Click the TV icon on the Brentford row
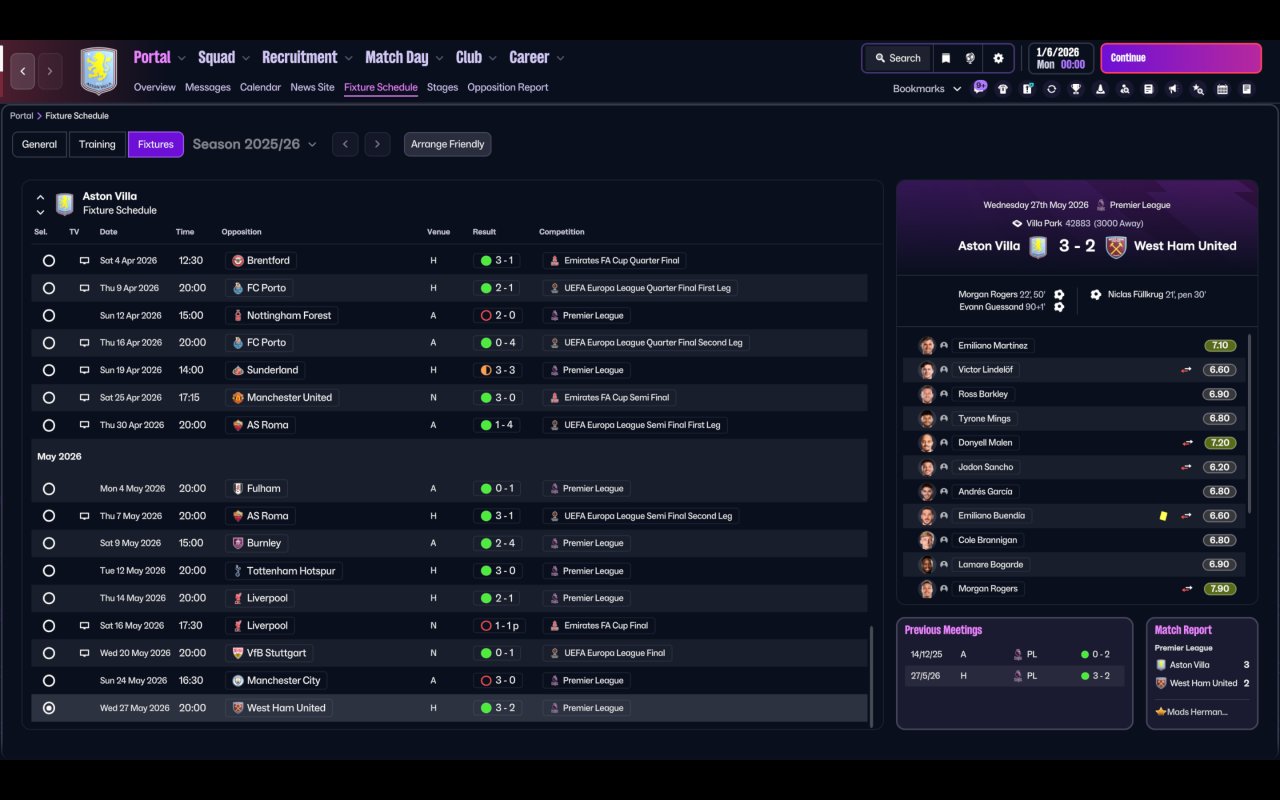Image resolution: width=1280 pixels, height=800 pixels. [85, 261]
